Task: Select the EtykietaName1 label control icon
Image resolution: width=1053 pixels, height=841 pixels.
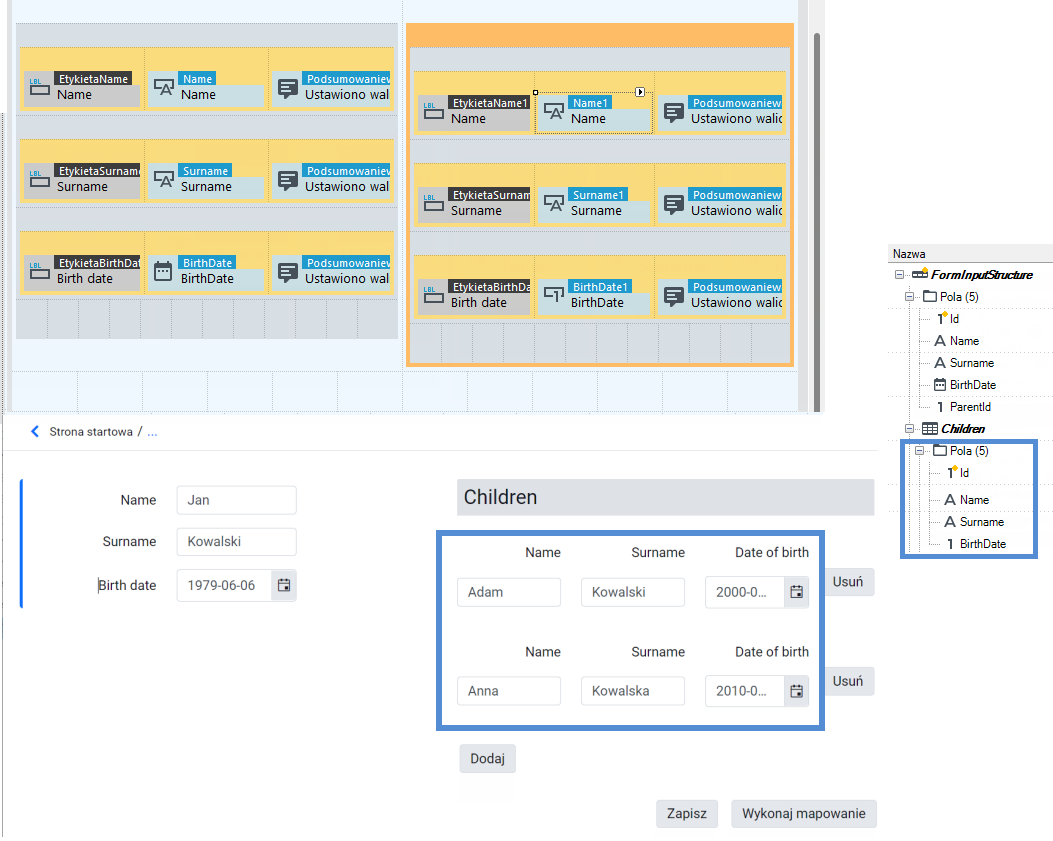Action: 434,112
